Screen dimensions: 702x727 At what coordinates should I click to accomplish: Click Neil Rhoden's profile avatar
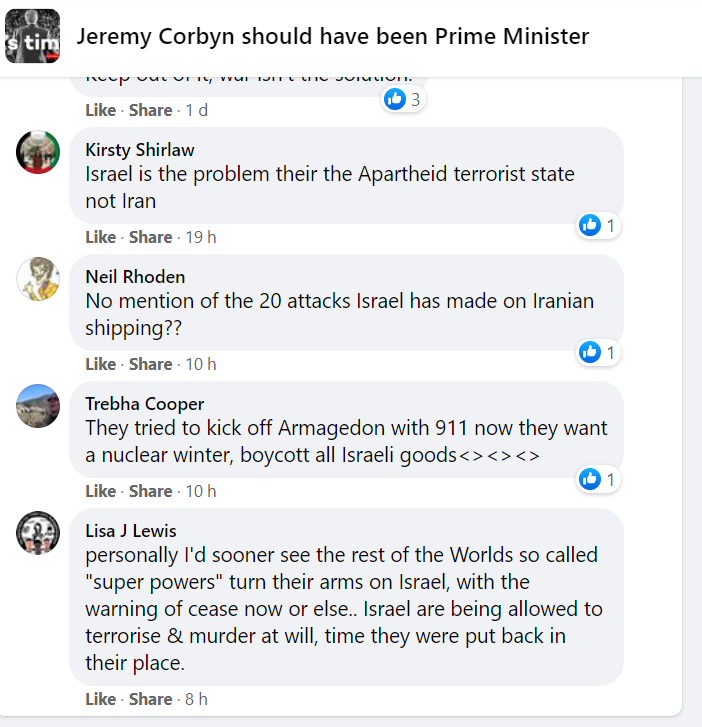pos(38,279)
